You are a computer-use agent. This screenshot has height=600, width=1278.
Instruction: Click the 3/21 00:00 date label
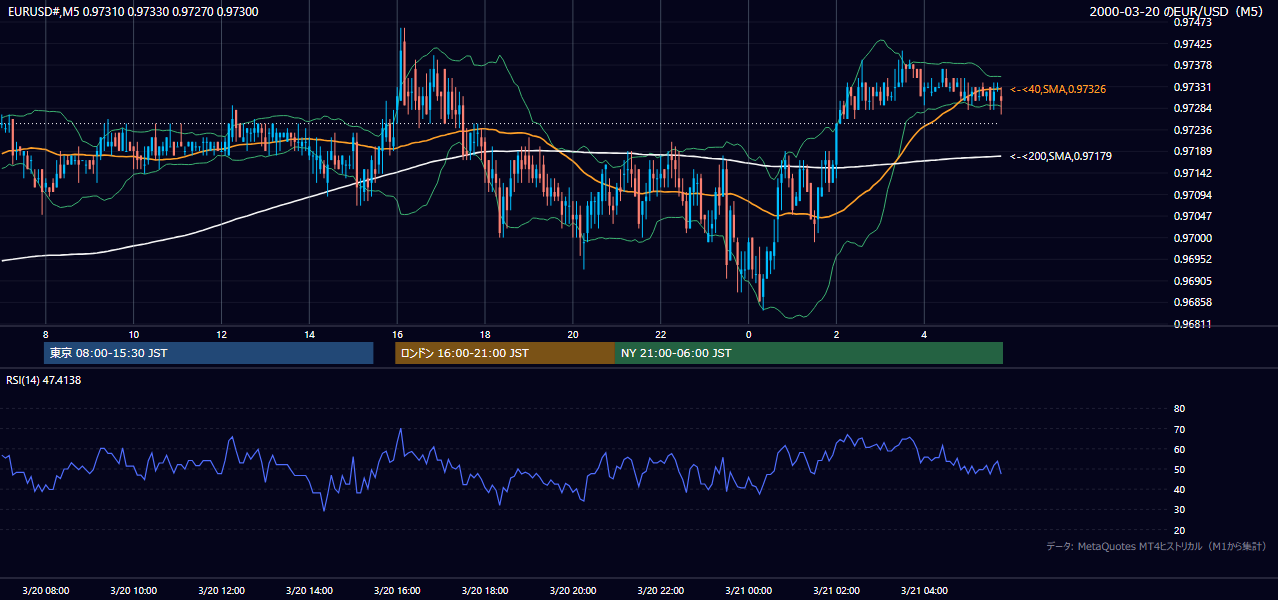tap(749, 590)
